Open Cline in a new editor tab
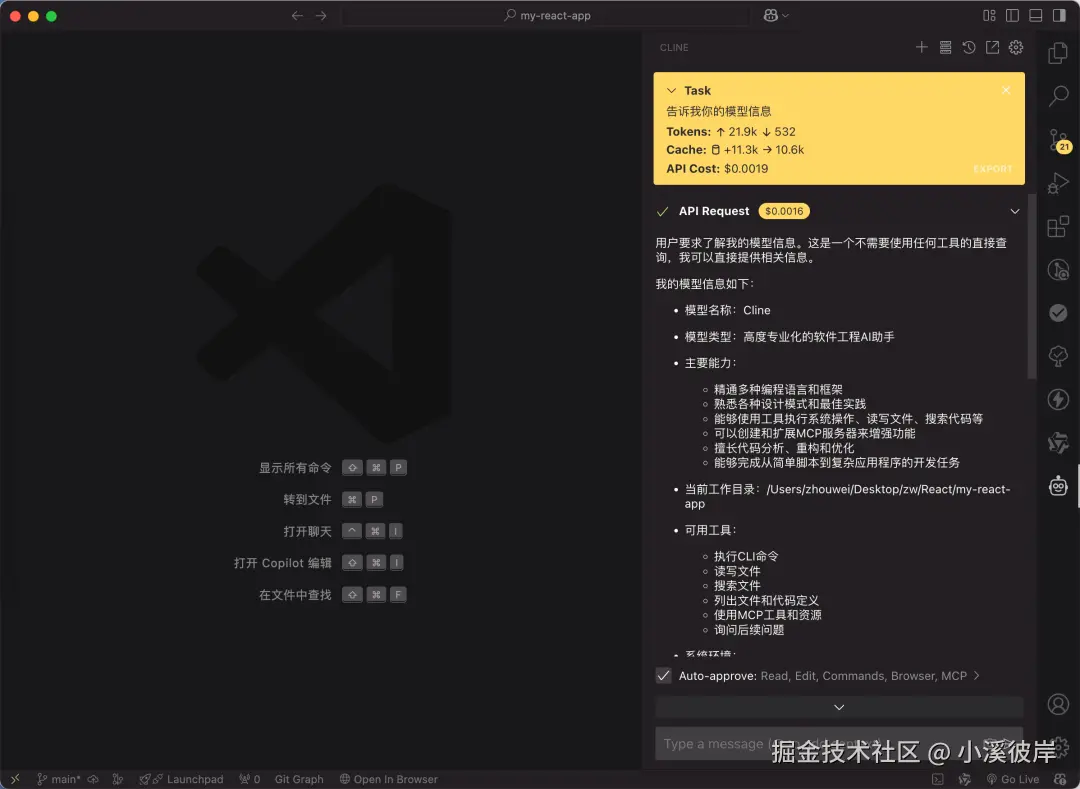Viewport: 1080px width, 789px height. pyautogui.click(x=991, y=47)
